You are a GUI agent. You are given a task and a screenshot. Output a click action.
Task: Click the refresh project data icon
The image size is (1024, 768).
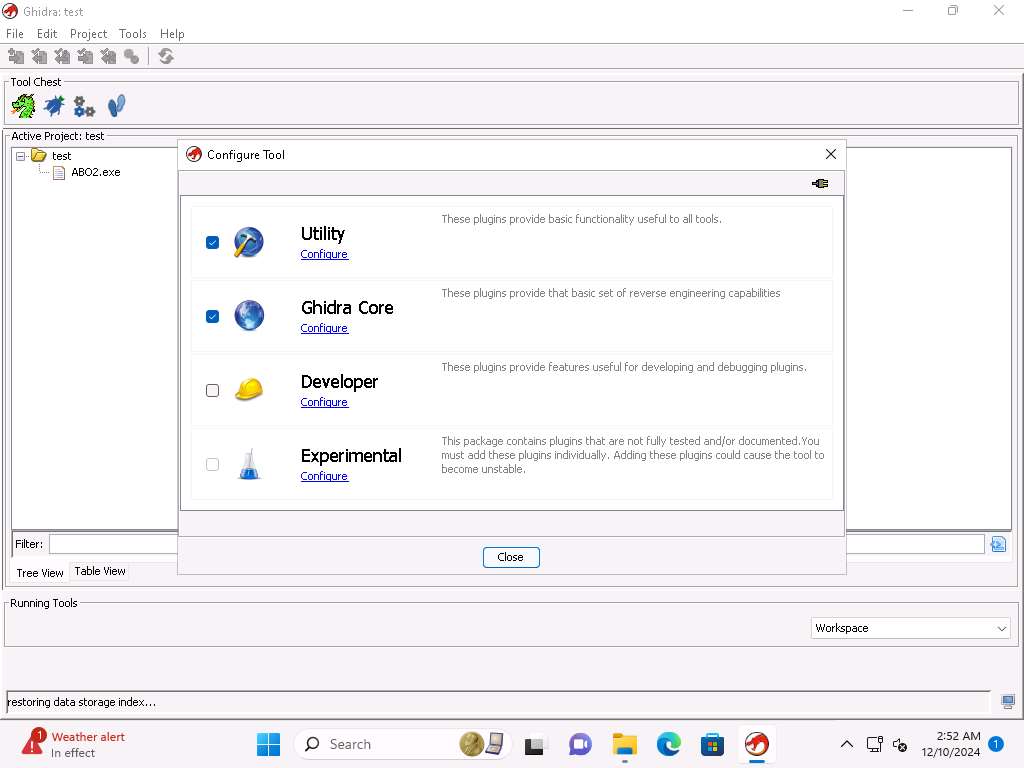(166, 57)
